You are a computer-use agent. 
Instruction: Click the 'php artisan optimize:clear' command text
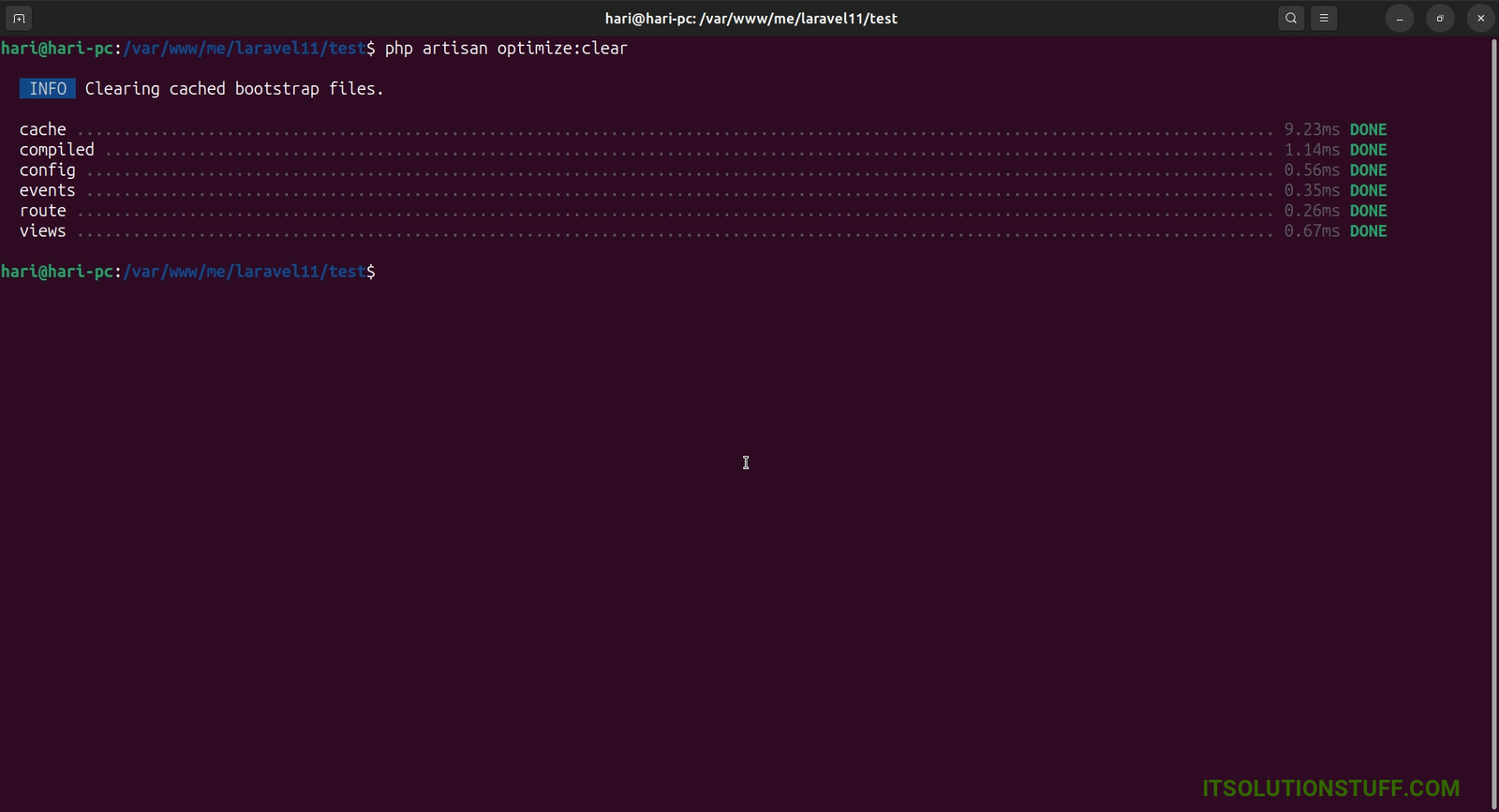click(506, 49)
